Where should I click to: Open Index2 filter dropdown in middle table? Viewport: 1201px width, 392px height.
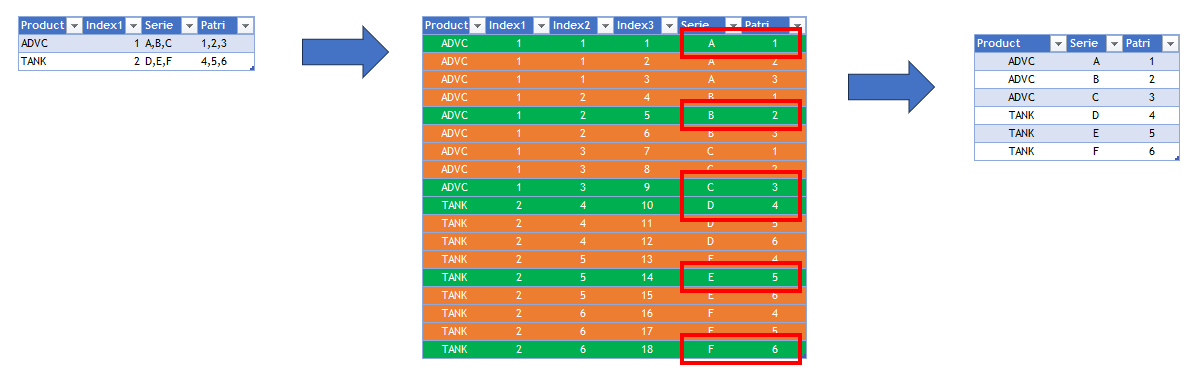(x=605, y=25)
